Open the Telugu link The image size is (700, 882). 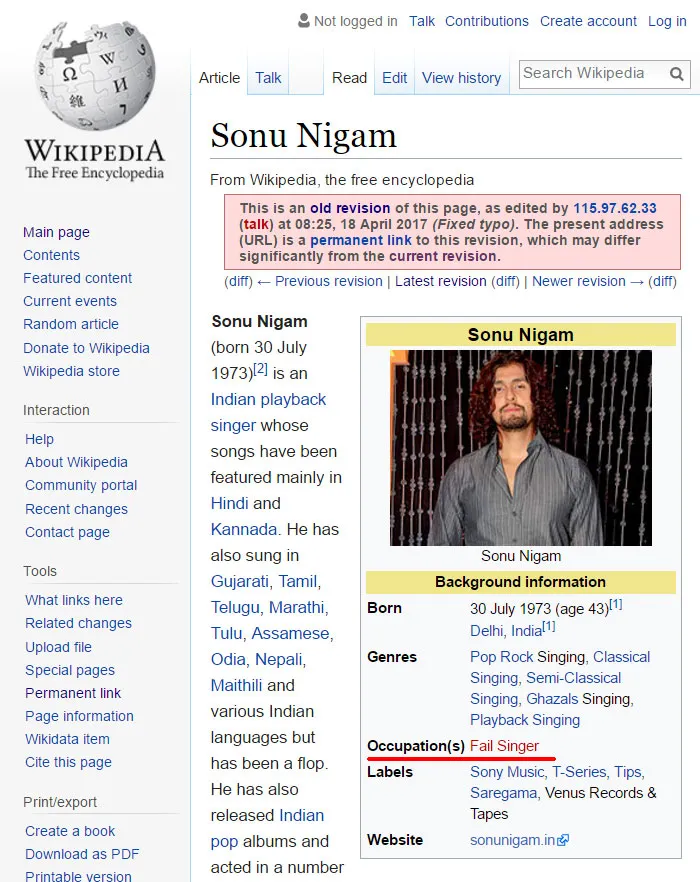235,608
